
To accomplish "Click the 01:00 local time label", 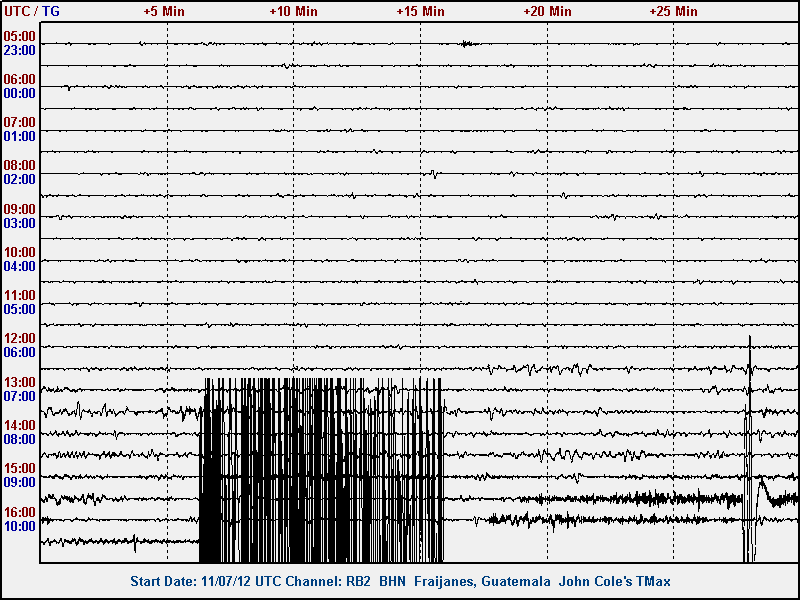I will pyautogui.click(x=19, y=136).
